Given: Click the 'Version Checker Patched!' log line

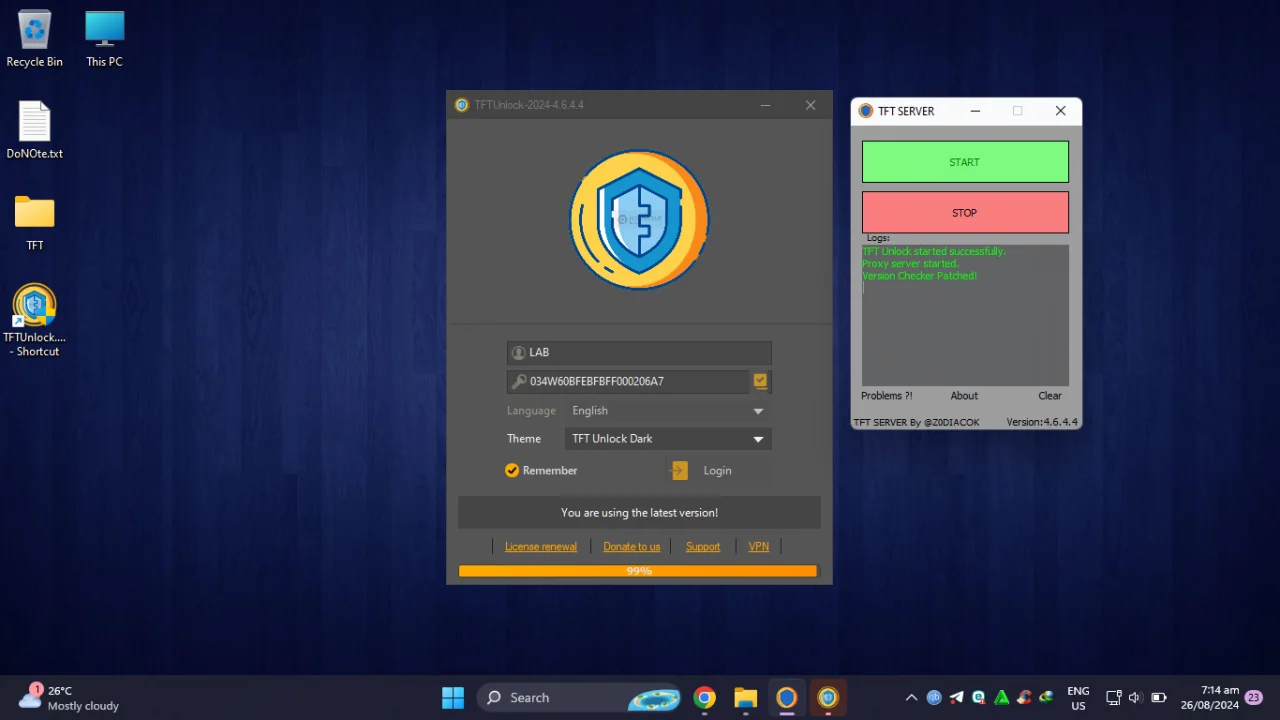Looking at the screenshot, I should pyautogui.click(x=920, y=276).
